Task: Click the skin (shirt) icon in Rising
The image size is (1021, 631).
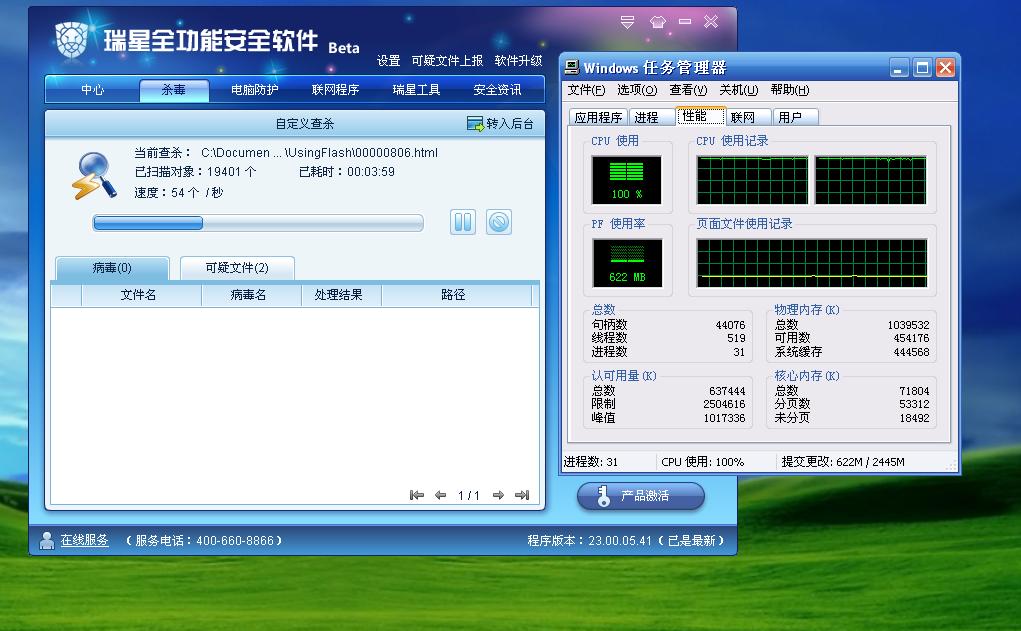Action: pyautogui.click(x=658, y=21)
